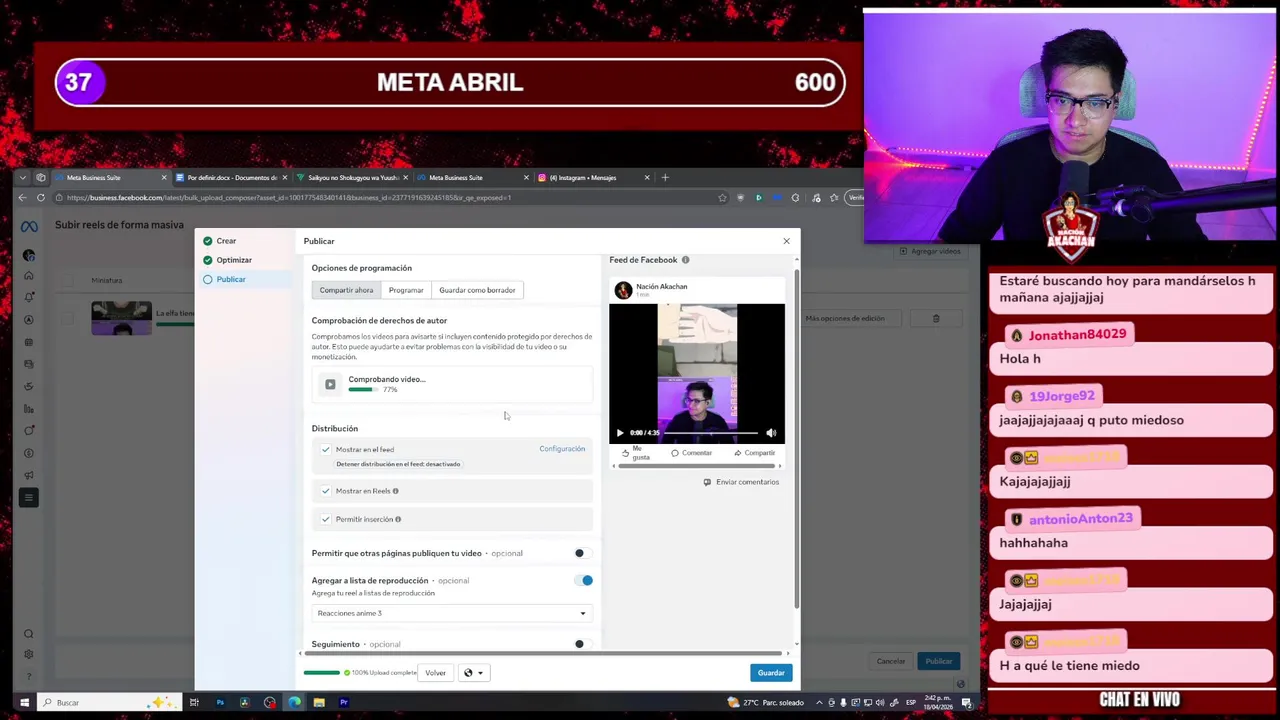Switch to Saikyou no Shokugyou browser tab
This screenshot has height=720, width=1280.
point(352,177)
